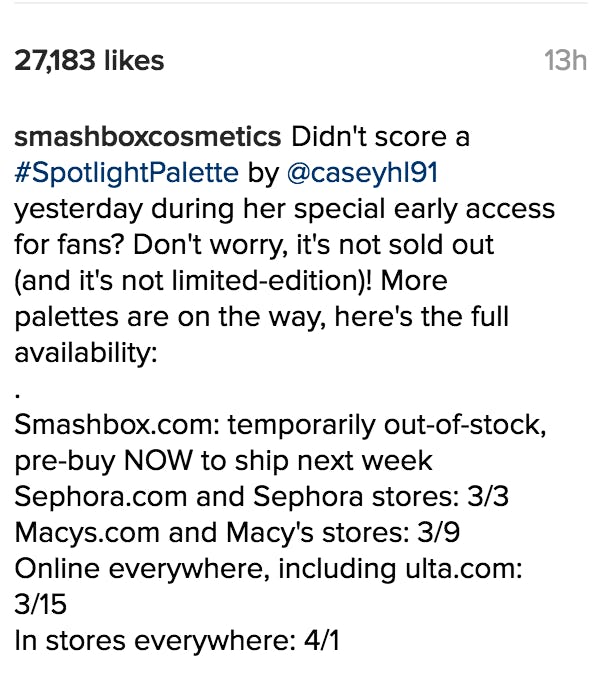This screenshot has height=674, width=598.
Task: Click the temporarily out-of-stock phrase
Action: point(387,425)
